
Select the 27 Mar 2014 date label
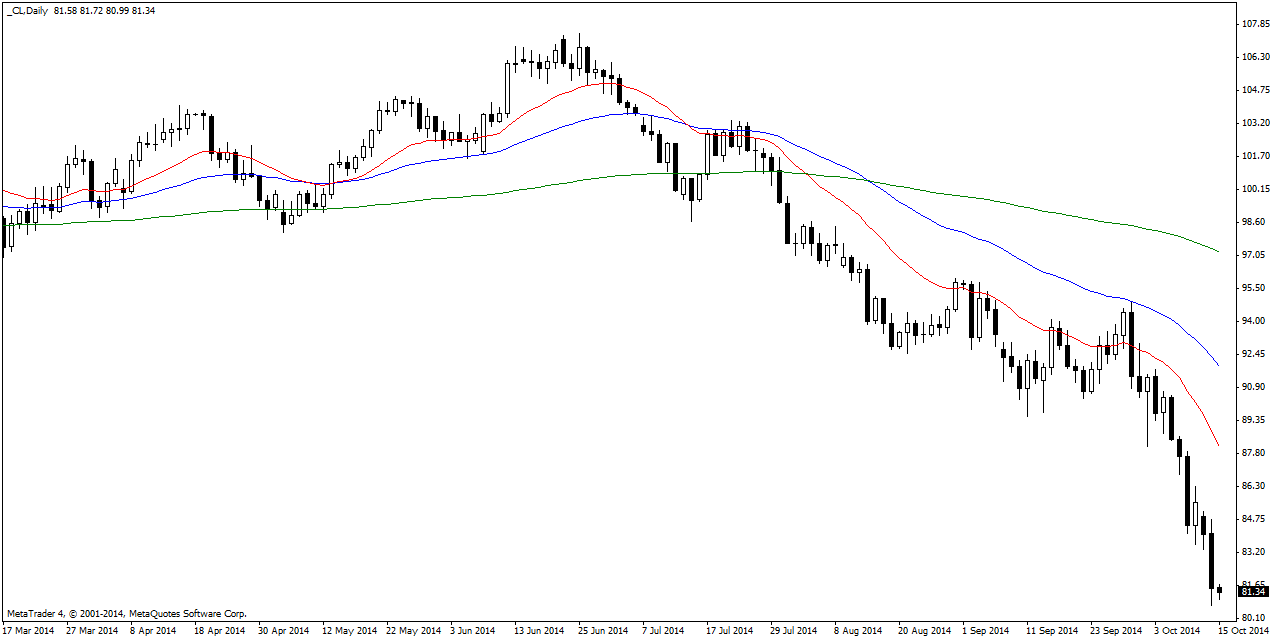click(x=91, y=631)
